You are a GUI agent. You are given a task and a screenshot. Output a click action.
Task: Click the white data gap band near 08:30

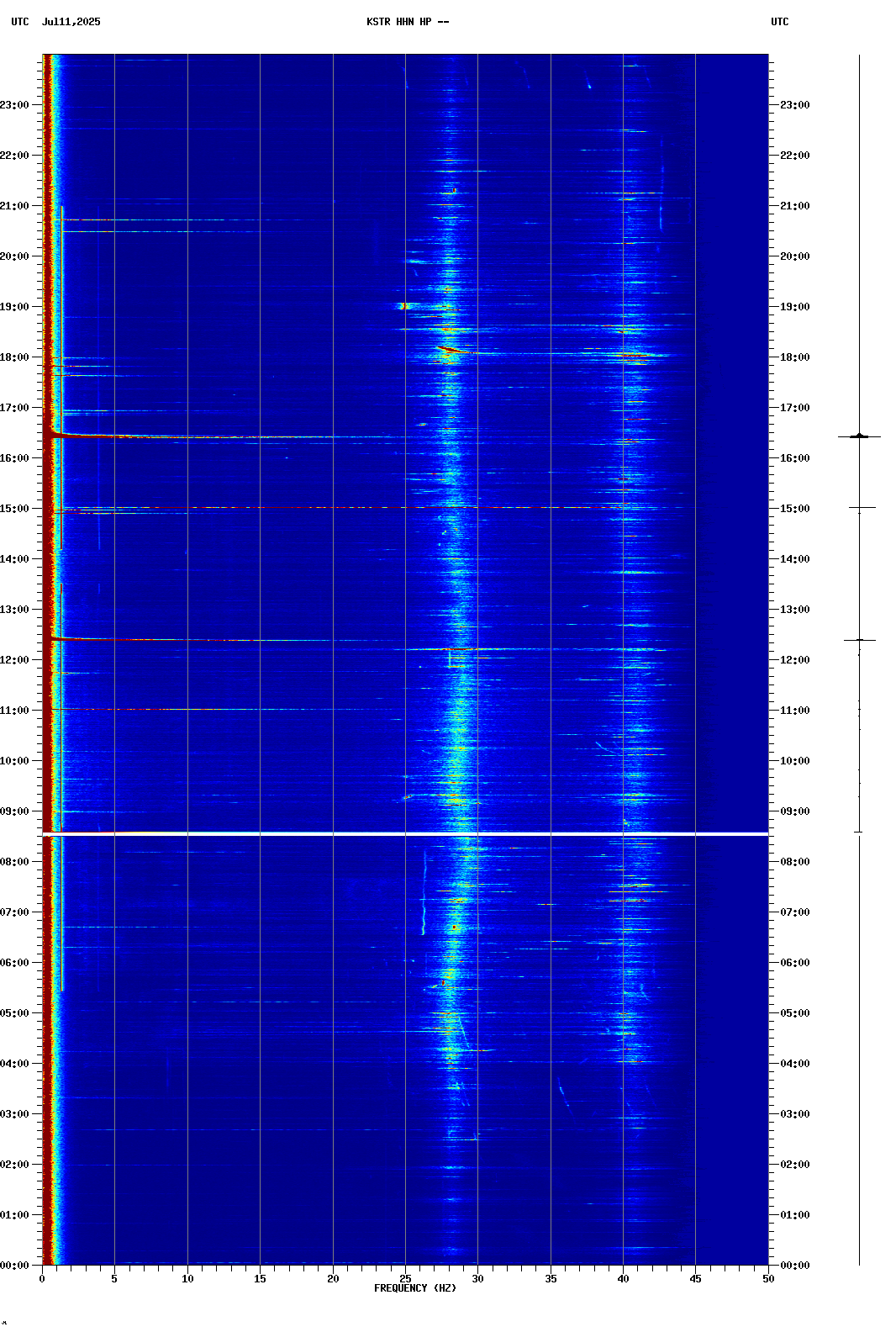pyautogui.click(x=405, y=833)
